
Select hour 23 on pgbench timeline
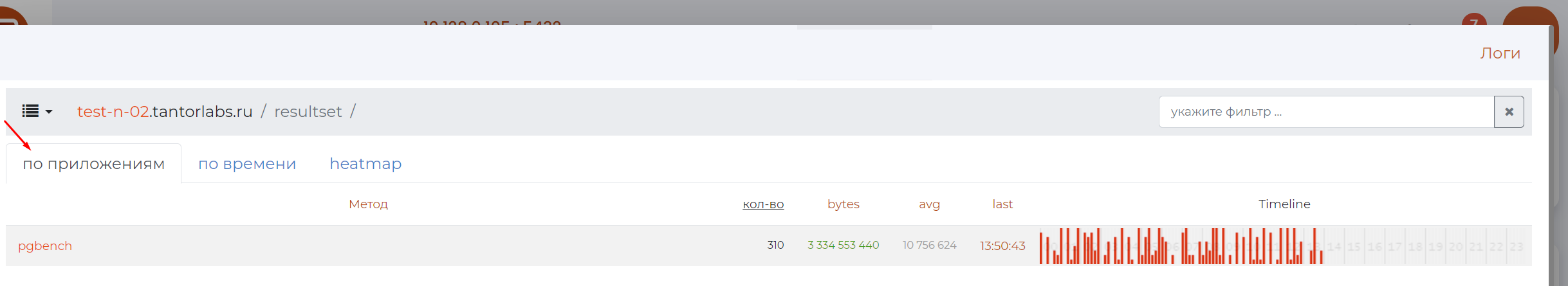1517,247
